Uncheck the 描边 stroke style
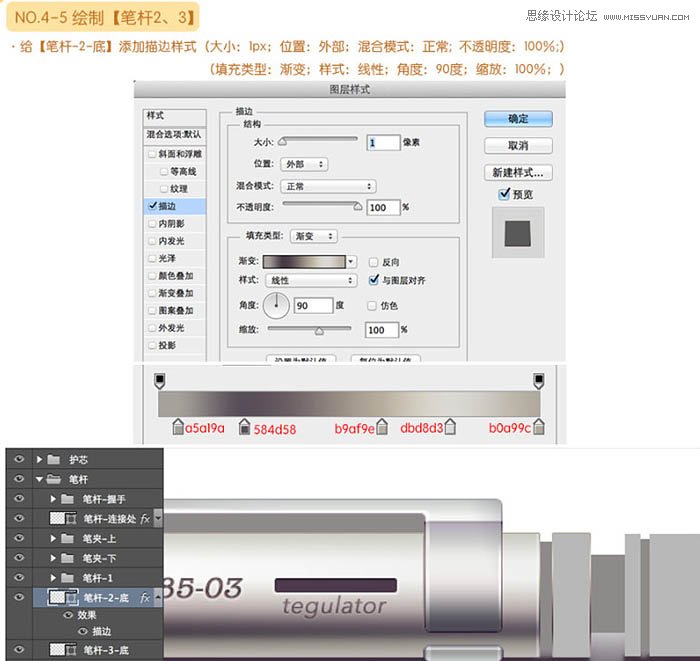The image size is (700, 661). click(x=153, y=206)
